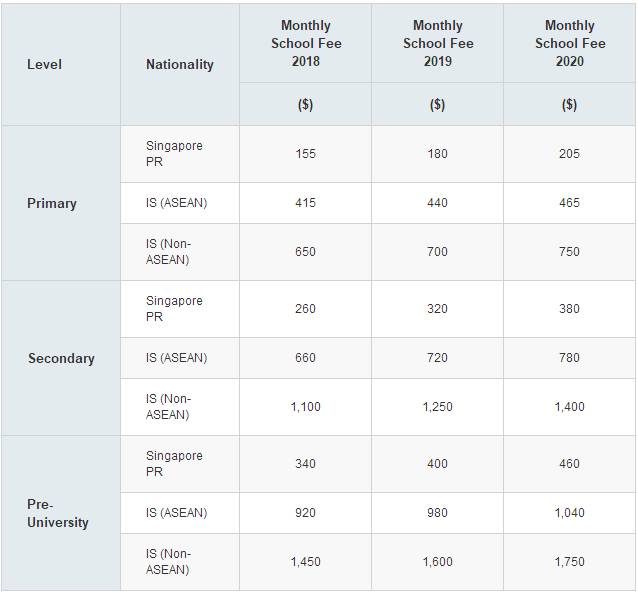Screen dimensions: 638x594
Task: Click the Secondary level row label
Action: 61,358
